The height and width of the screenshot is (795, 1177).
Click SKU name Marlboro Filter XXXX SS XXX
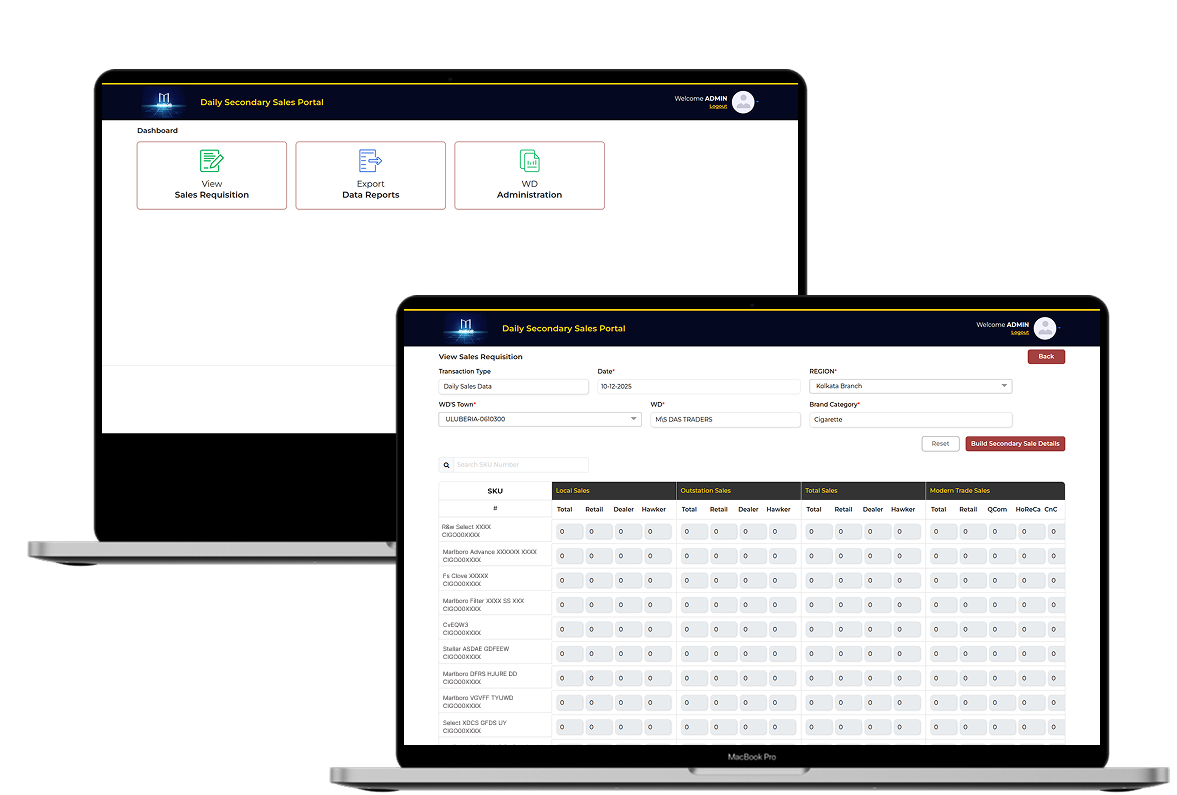(x=483, y=601)
